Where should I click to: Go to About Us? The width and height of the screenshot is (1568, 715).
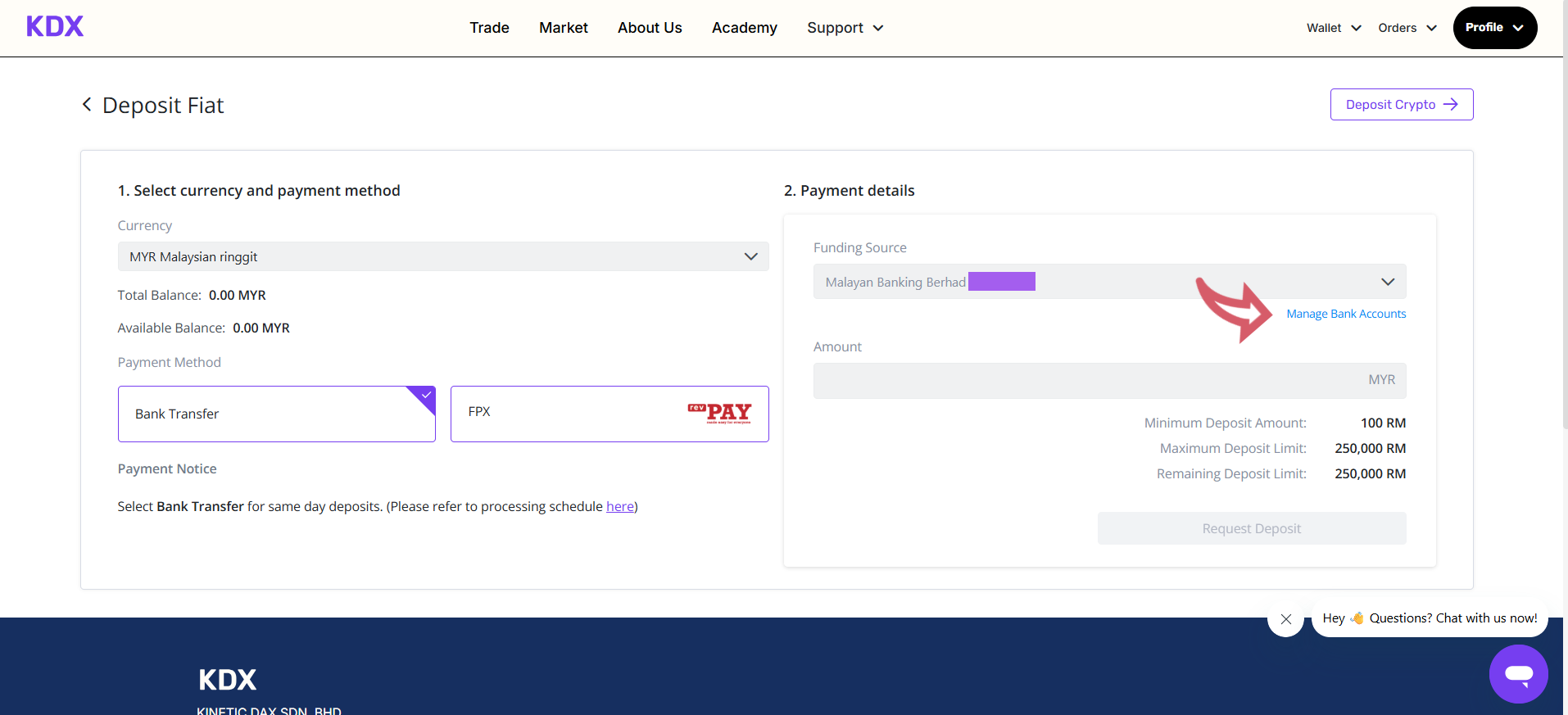[x=650, y=28]
